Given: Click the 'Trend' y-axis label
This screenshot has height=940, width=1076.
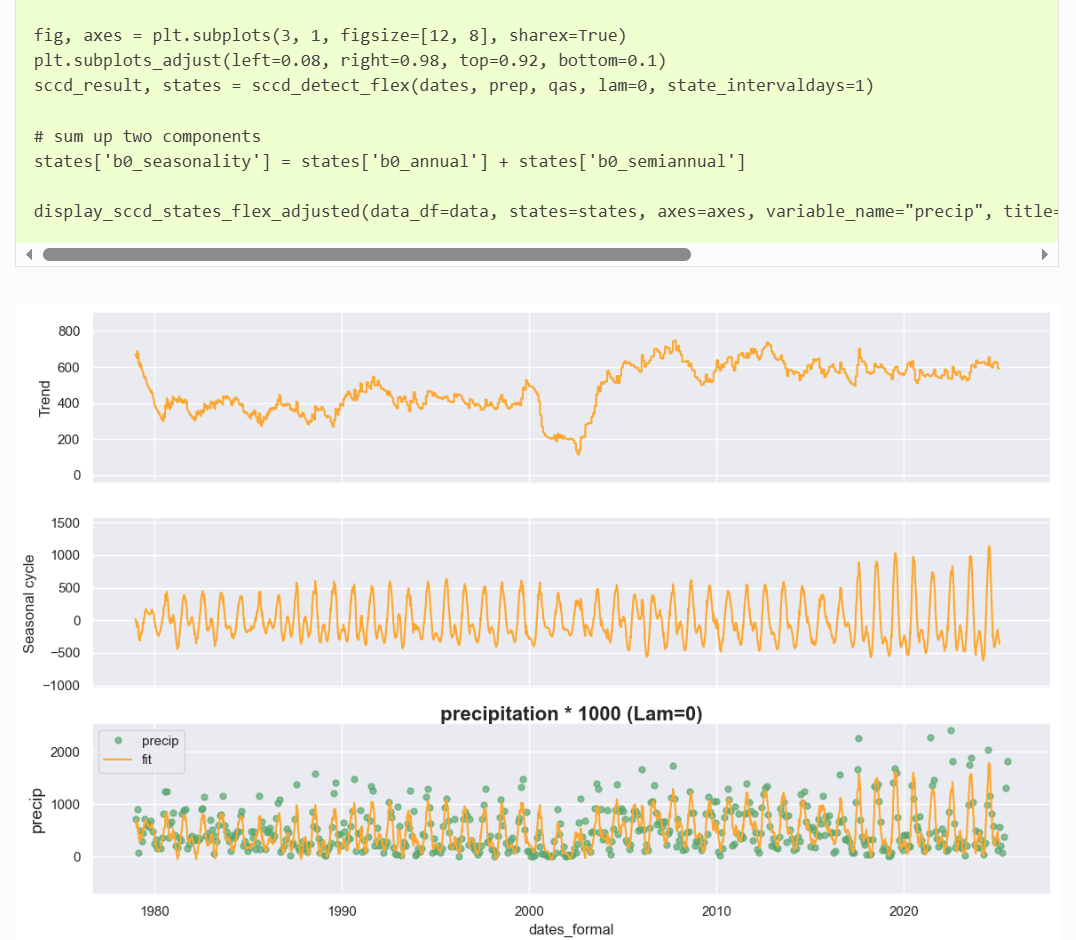Looking at the screenshot, I should point(45,399).
